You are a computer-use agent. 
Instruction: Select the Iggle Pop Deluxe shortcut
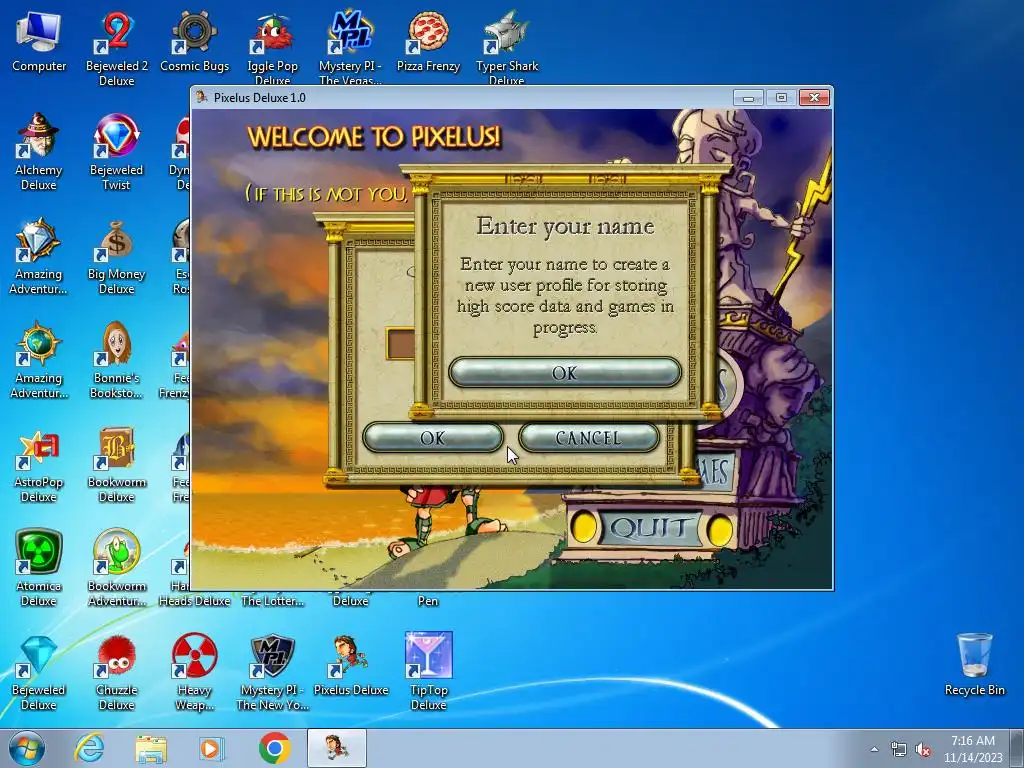coord(272,50)
